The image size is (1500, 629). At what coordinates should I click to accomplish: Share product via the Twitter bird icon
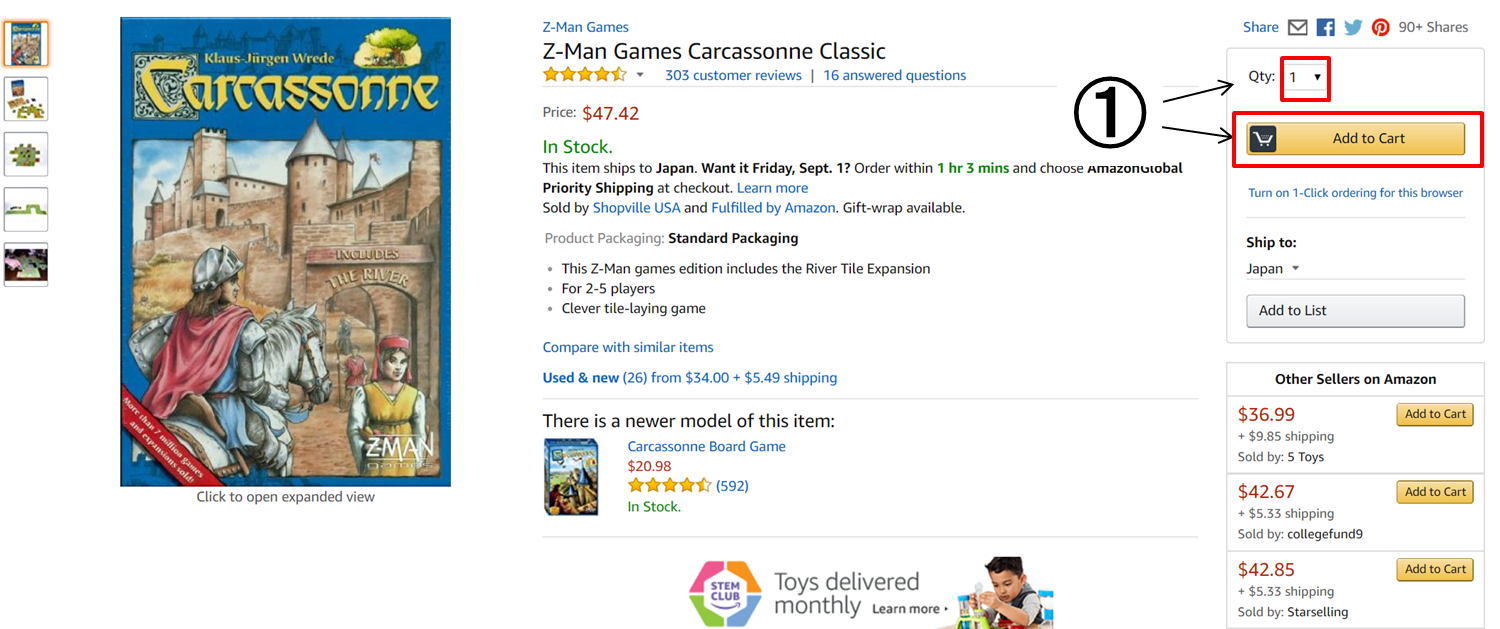click(1353, 28)
